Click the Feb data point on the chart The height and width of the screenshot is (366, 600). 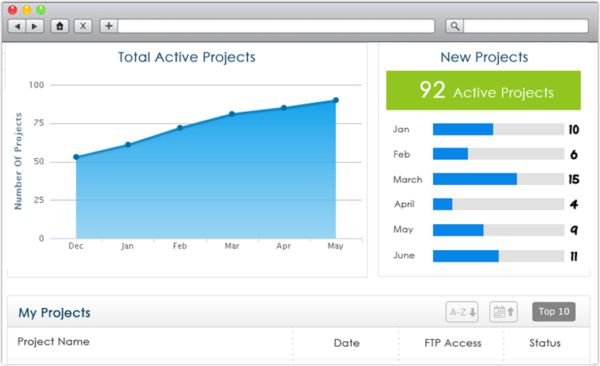click(x=180, y=127)
